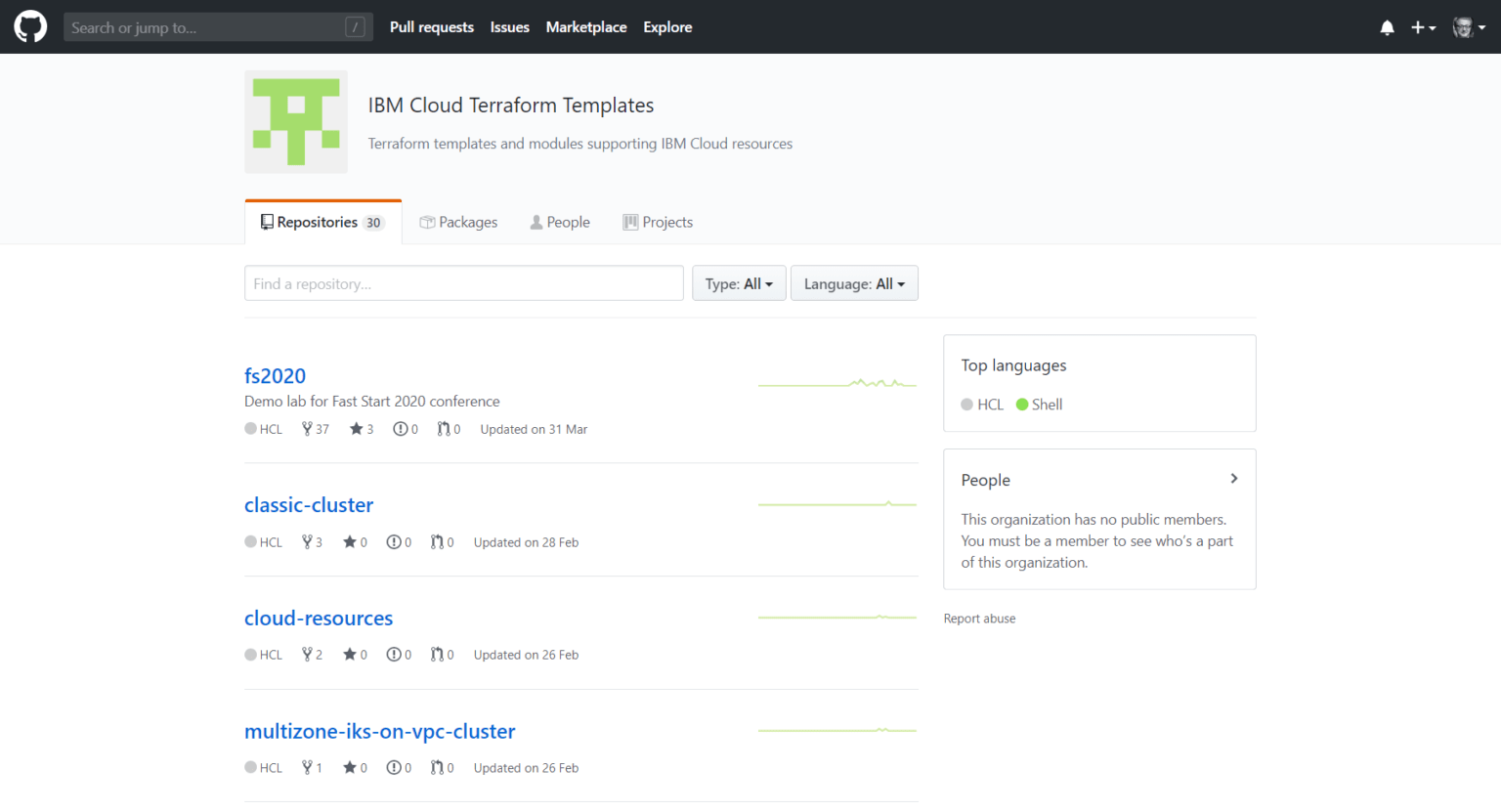
Task: Click the star icon for classic-cluster
Action: point(349,542)
